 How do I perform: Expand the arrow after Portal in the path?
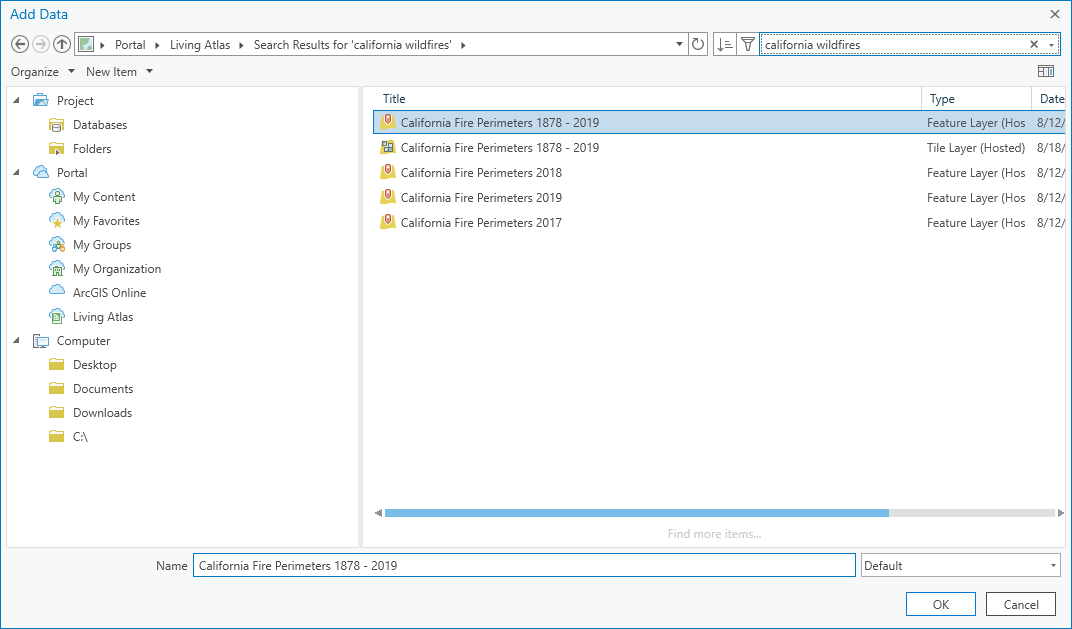(157, 45)
